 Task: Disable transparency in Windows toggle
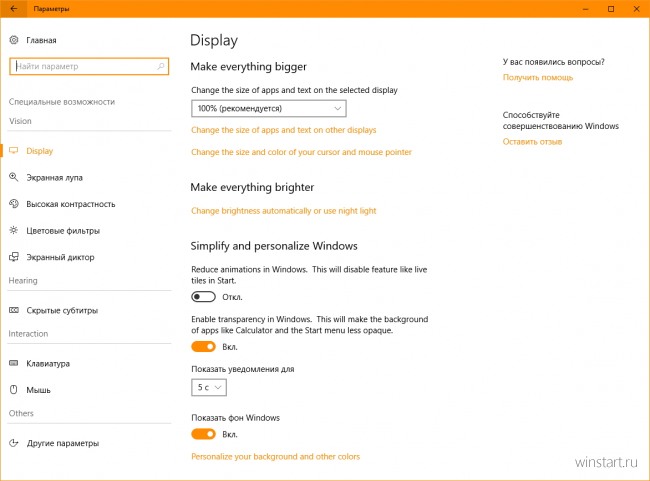pyautogui.click(x=203, y=347)
